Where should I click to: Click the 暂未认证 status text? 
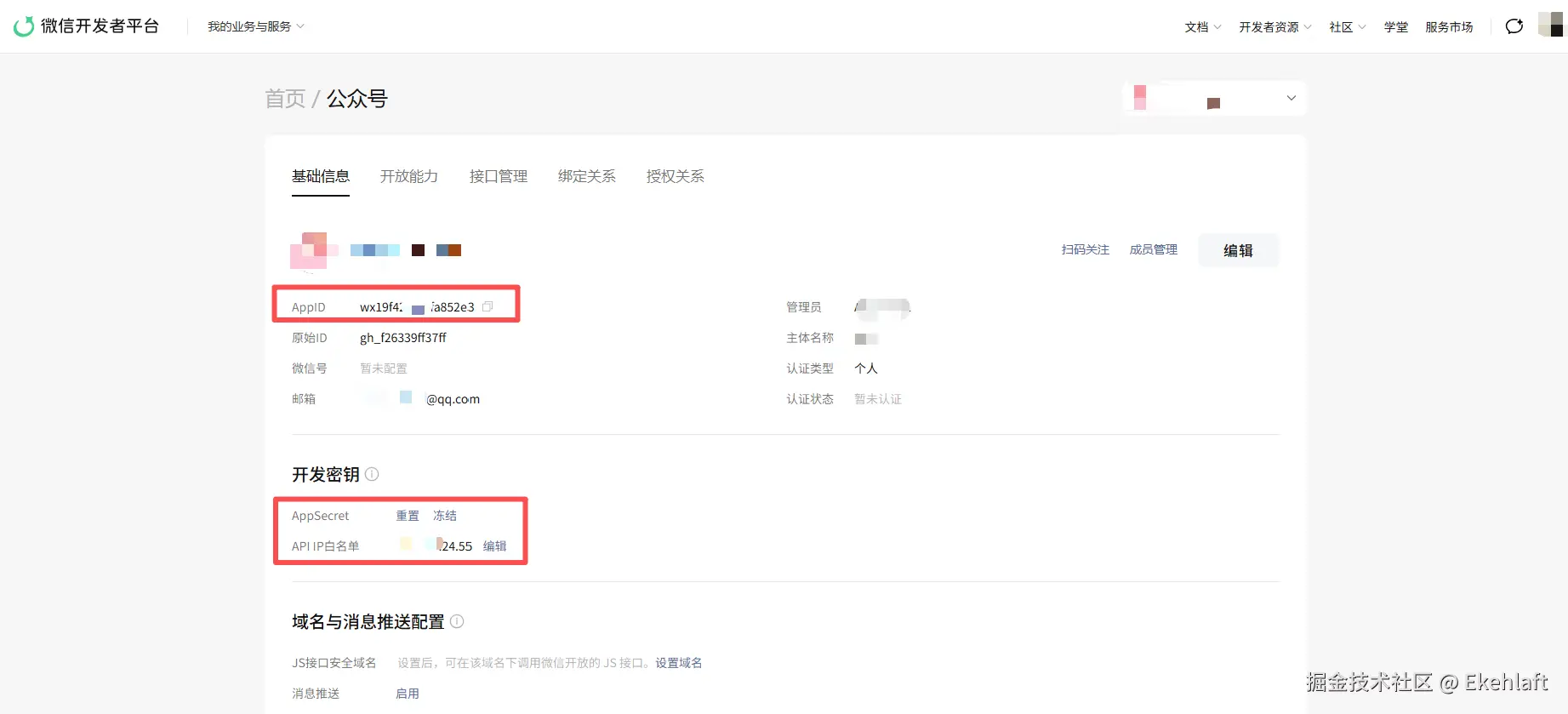tap(878, 399)
